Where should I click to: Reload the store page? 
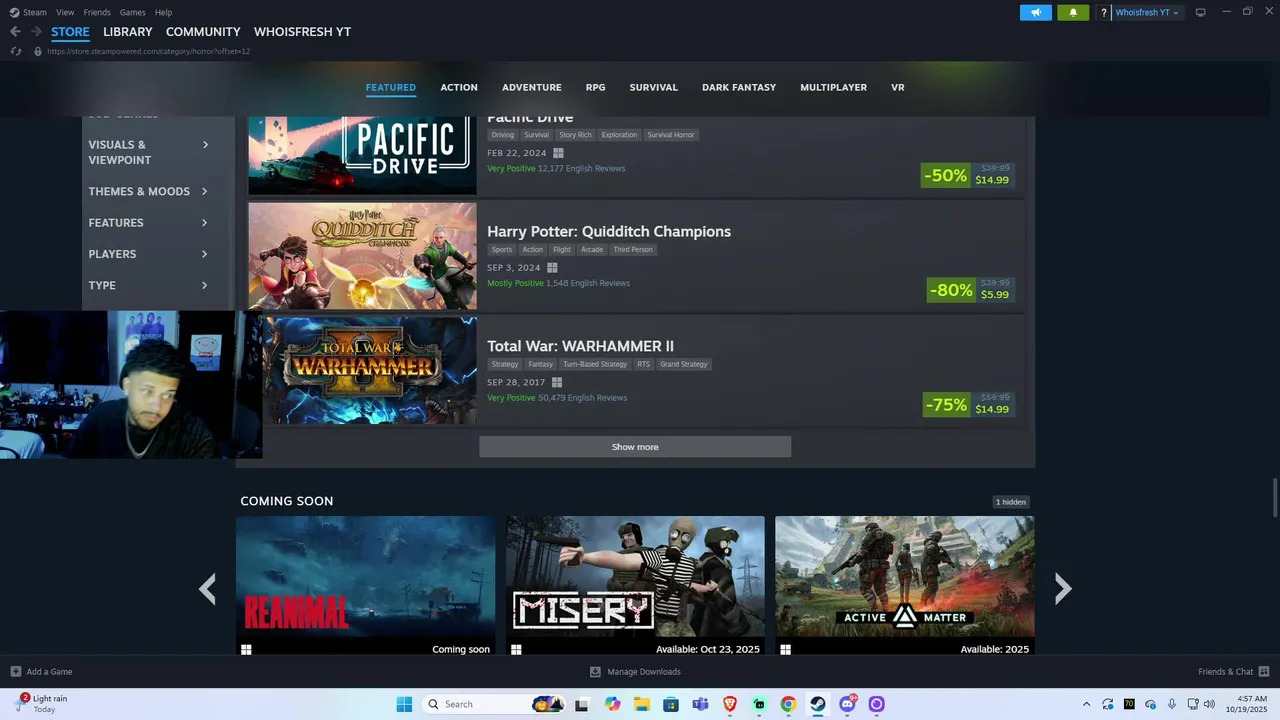[16, 51]
